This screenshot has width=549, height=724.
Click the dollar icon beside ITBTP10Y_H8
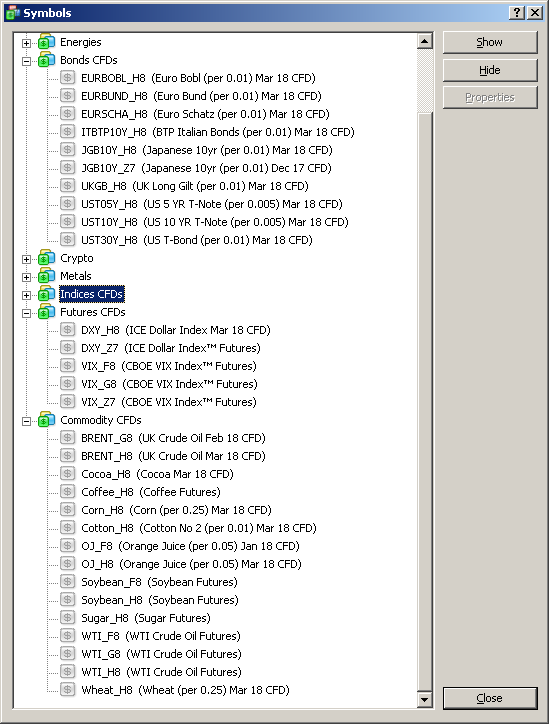click(x=67, y=132)
